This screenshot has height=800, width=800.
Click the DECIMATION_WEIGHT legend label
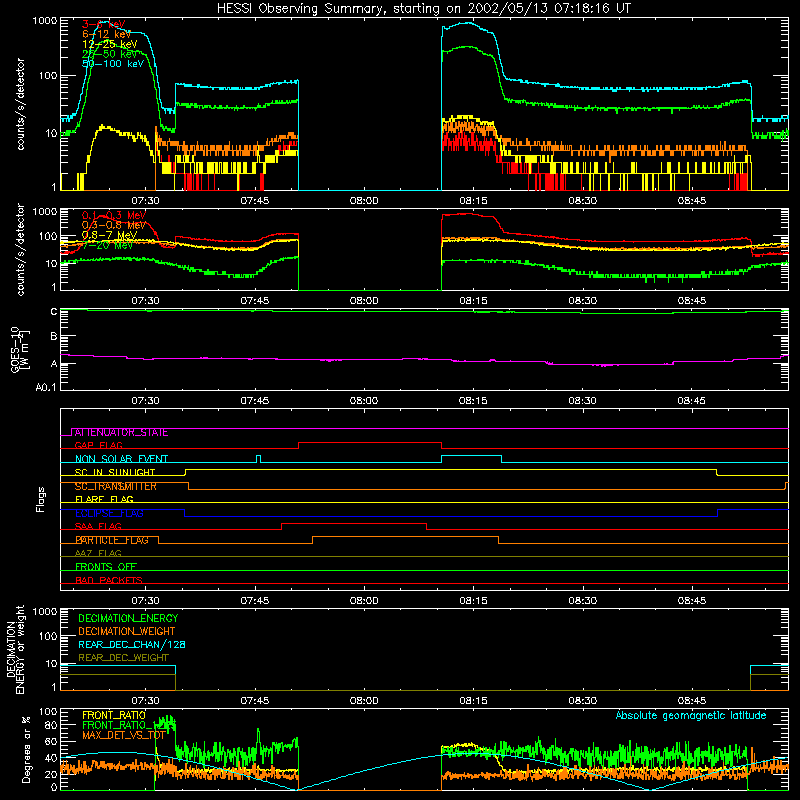(x=127, y=632)
